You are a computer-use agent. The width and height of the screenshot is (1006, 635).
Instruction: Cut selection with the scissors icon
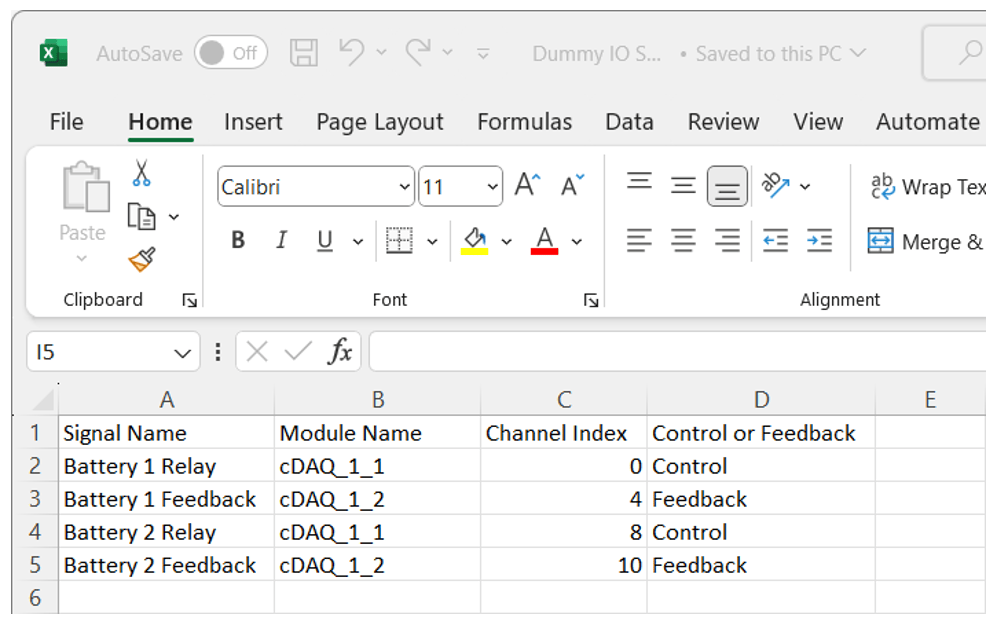pos(141,173)
